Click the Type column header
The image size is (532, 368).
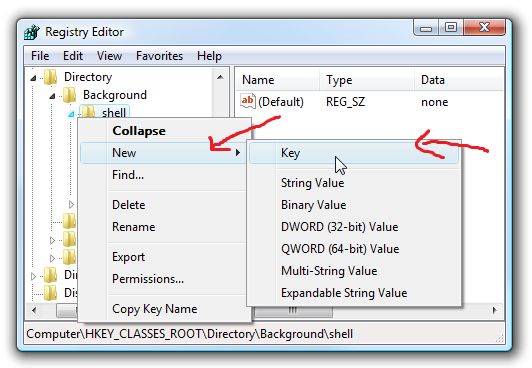coord(367,80)
